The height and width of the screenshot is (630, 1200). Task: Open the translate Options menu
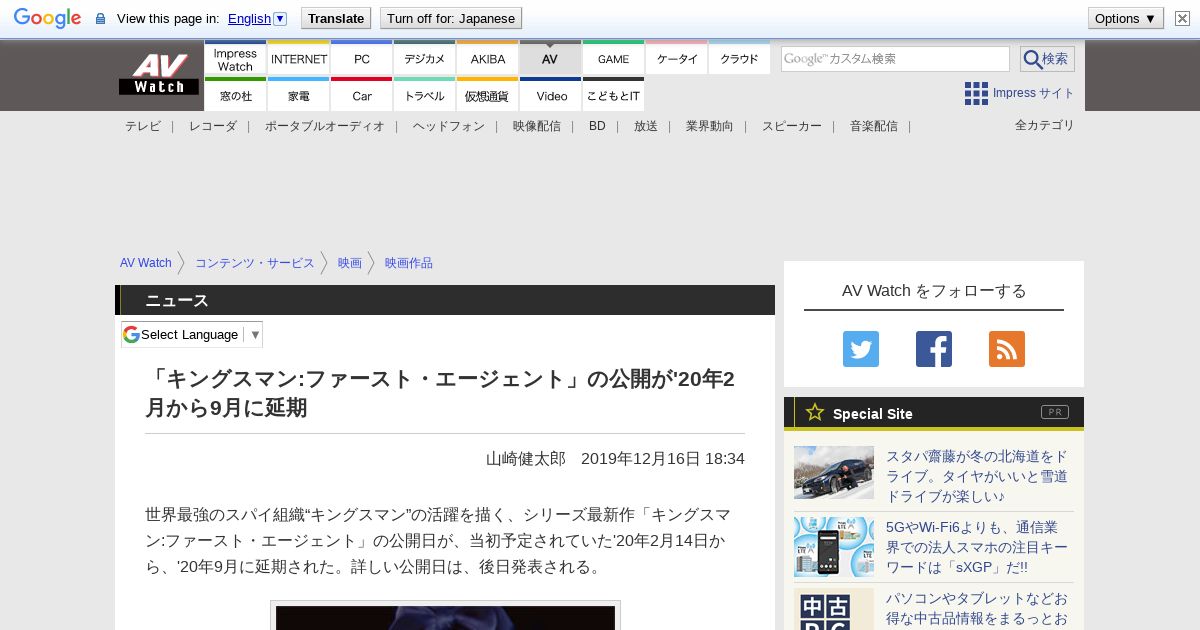(1126, 18)
